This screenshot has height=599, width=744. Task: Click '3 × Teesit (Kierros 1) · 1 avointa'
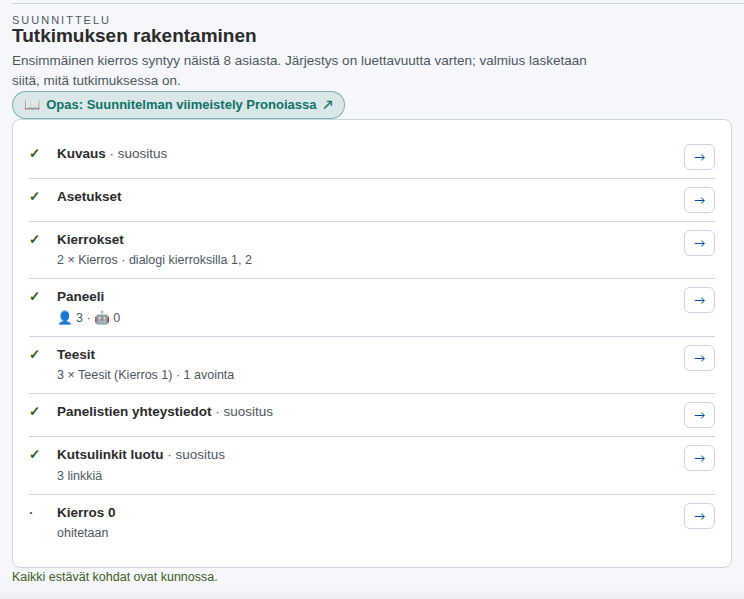[145, 375]
